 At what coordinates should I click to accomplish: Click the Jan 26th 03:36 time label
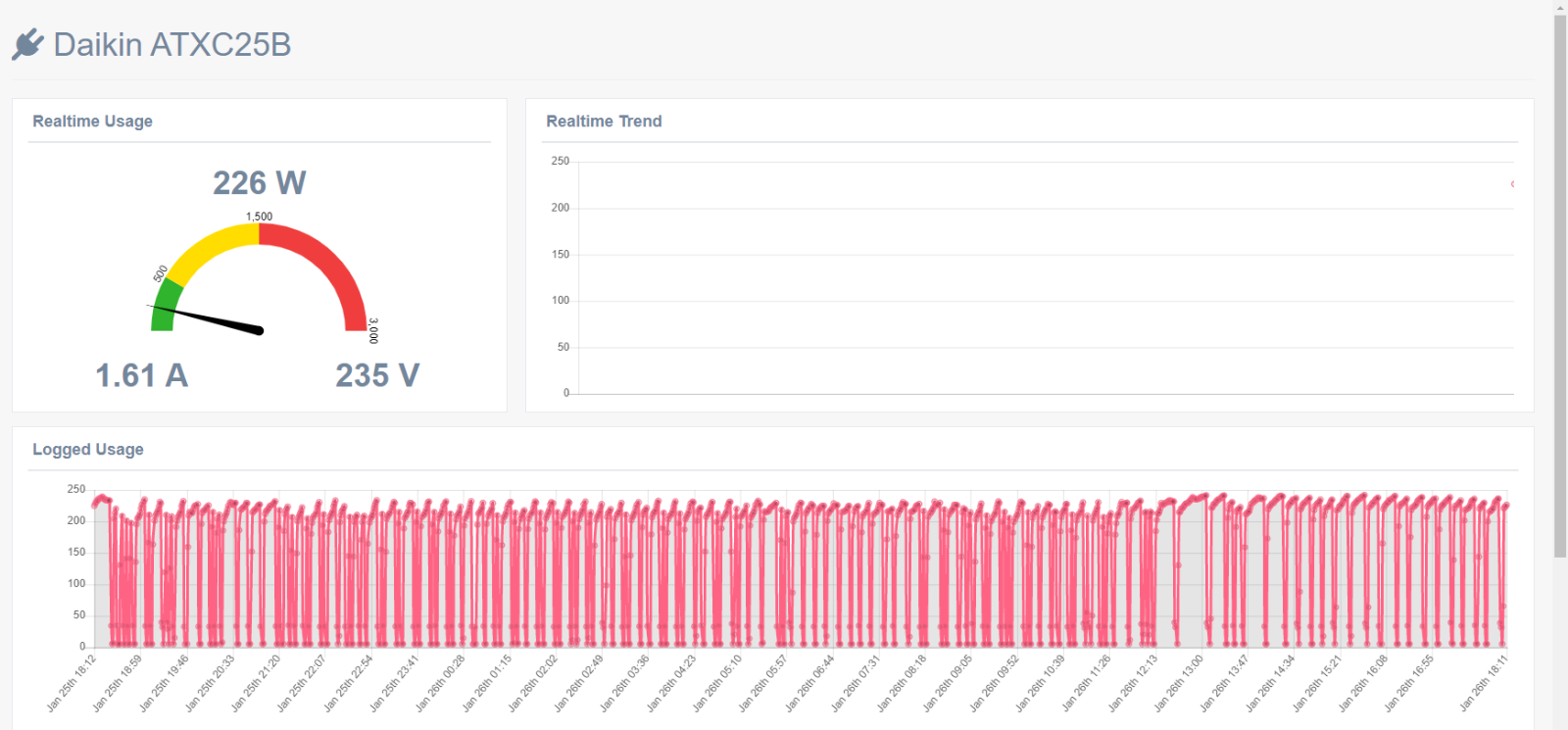(x=625, y=683)
